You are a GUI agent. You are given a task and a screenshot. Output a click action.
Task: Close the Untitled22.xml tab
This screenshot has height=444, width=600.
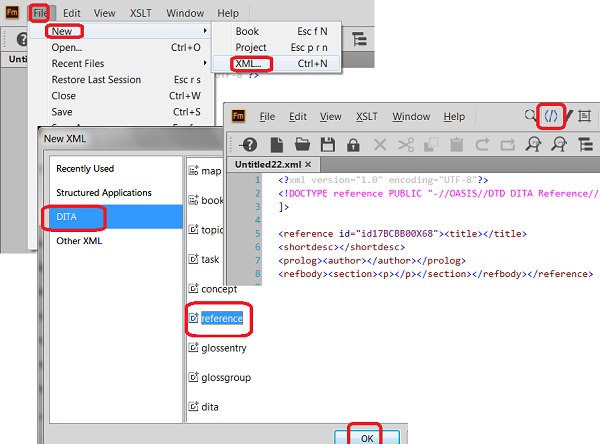(308, 165)
